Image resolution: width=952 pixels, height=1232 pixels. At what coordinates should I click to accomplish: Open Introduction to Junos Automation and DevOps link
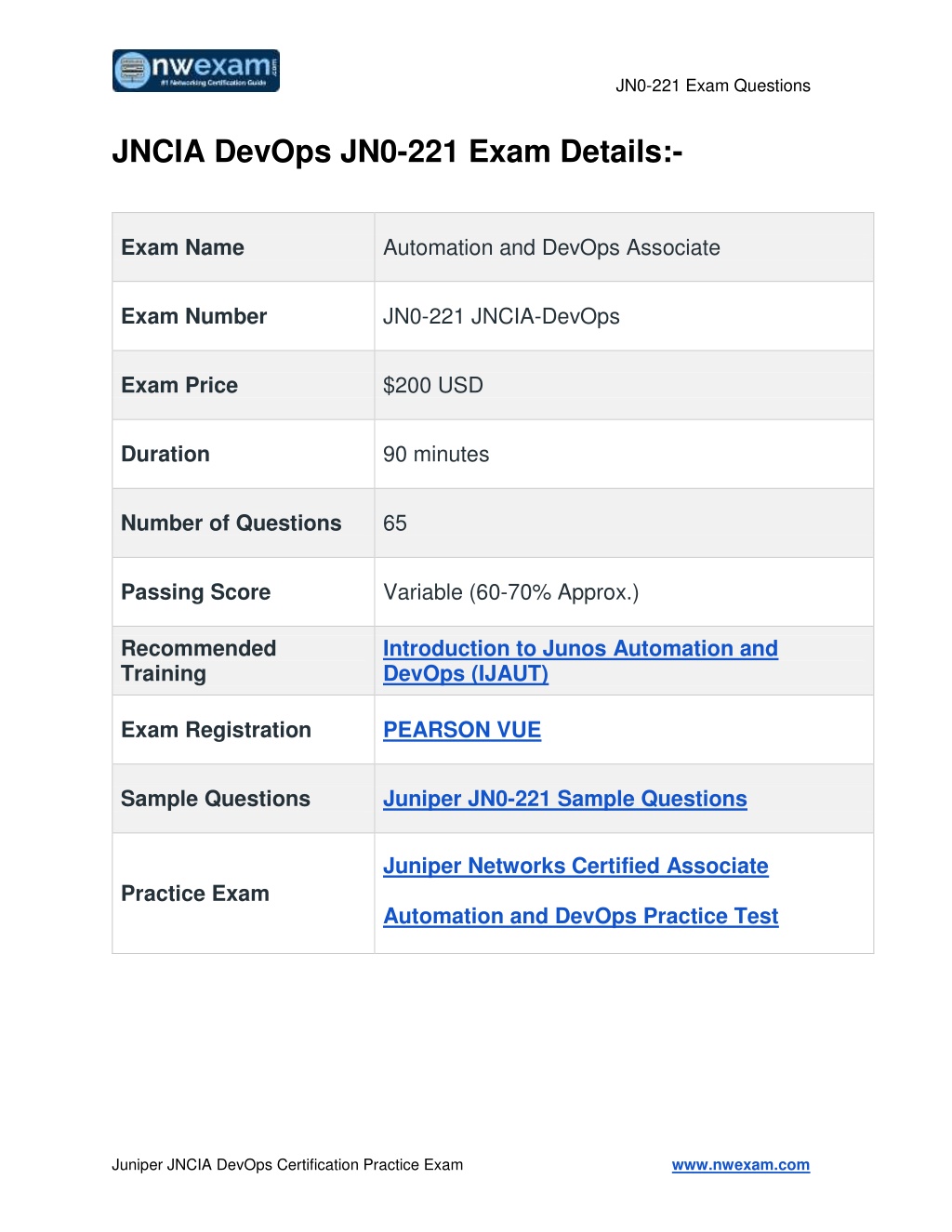click(580, 661)
